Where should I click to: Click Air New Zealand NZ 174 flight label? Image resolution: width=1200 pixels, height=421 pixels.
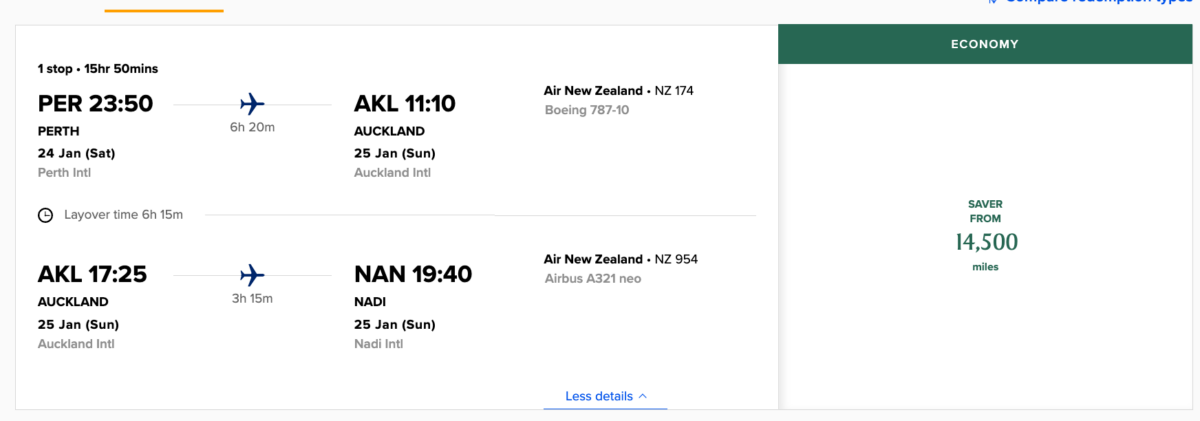(618, 90)
